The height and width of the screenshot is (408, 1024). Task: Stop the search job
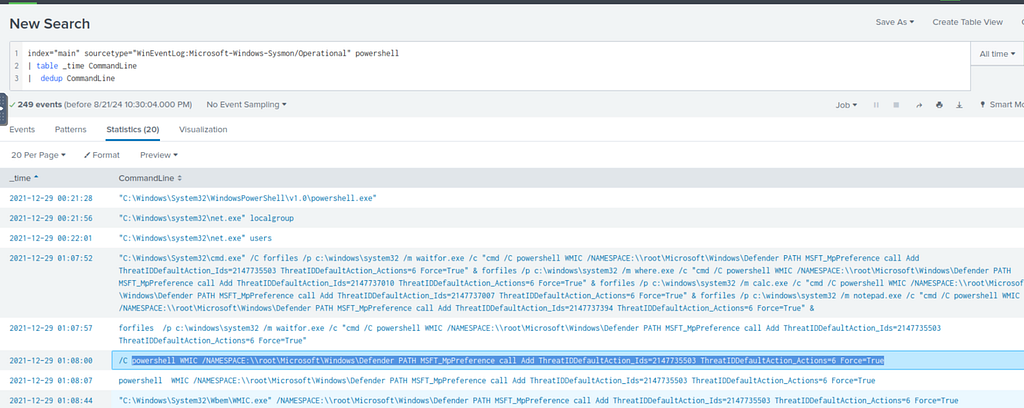896,104
